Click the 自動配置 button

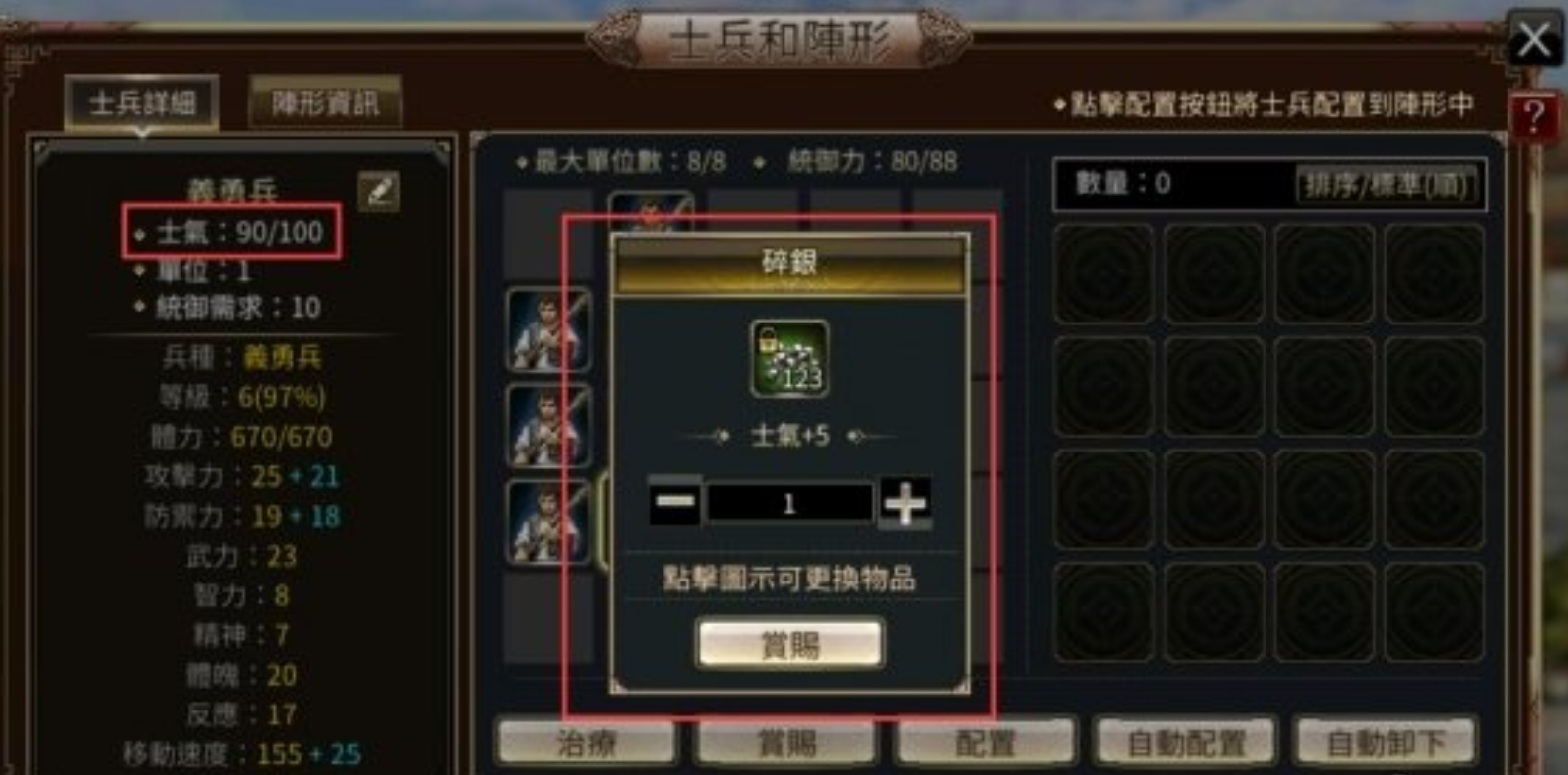click(1185, 742)
